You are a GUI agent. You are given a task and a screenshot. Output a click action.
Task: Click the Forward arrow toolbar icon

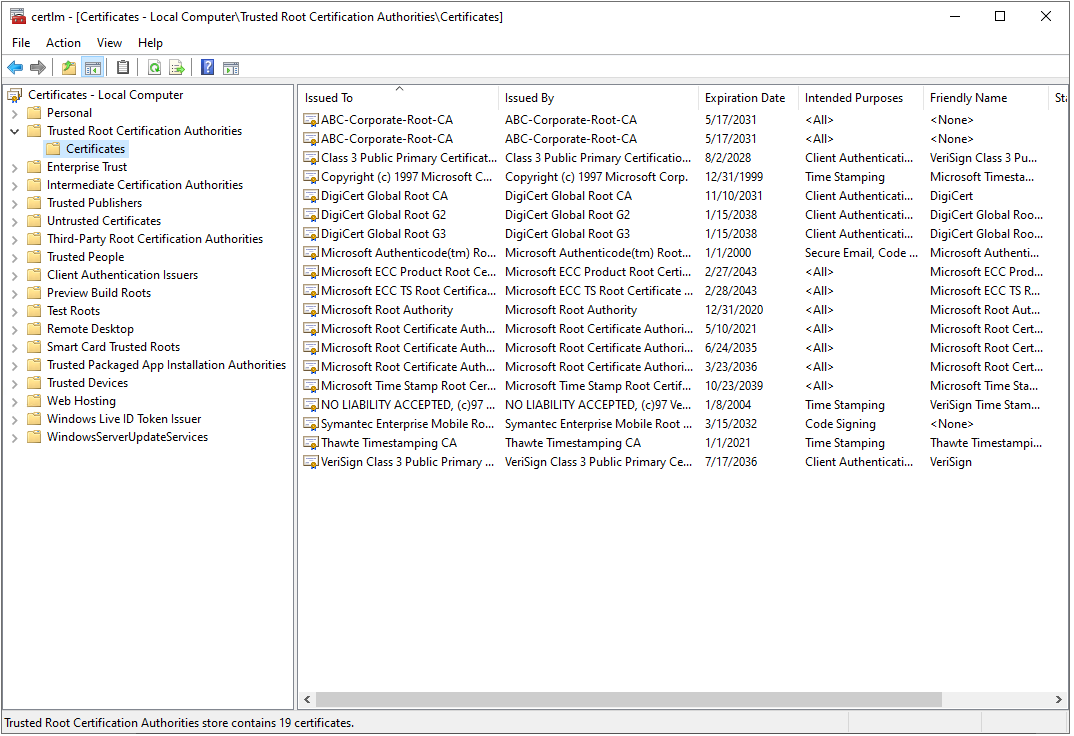(38, 67)
